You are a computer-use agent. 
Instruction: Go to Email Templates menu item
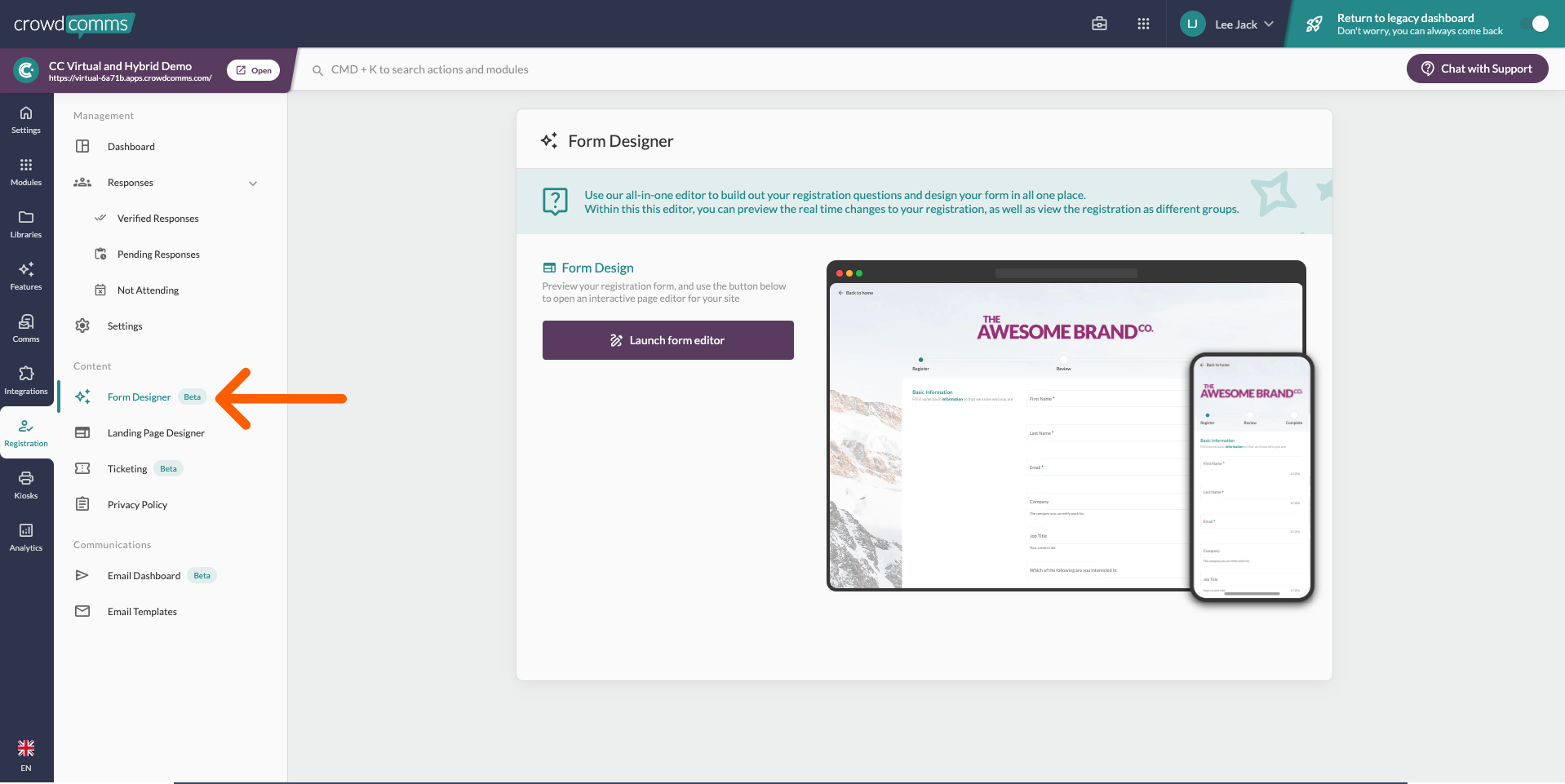(142, 612)
